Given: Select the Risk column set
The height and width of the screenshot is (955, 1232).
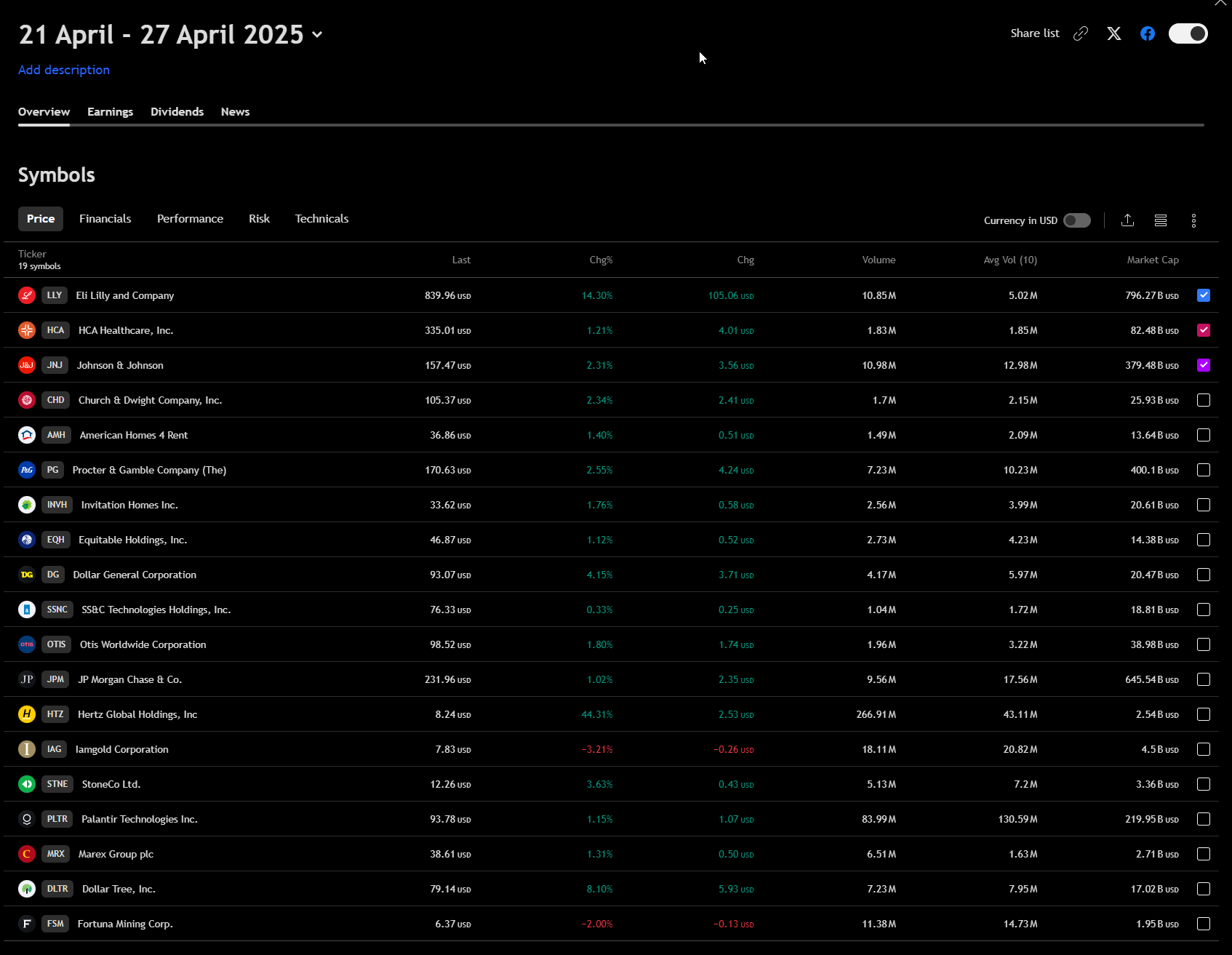Looking at the screenshot, I should coord(259,219).
